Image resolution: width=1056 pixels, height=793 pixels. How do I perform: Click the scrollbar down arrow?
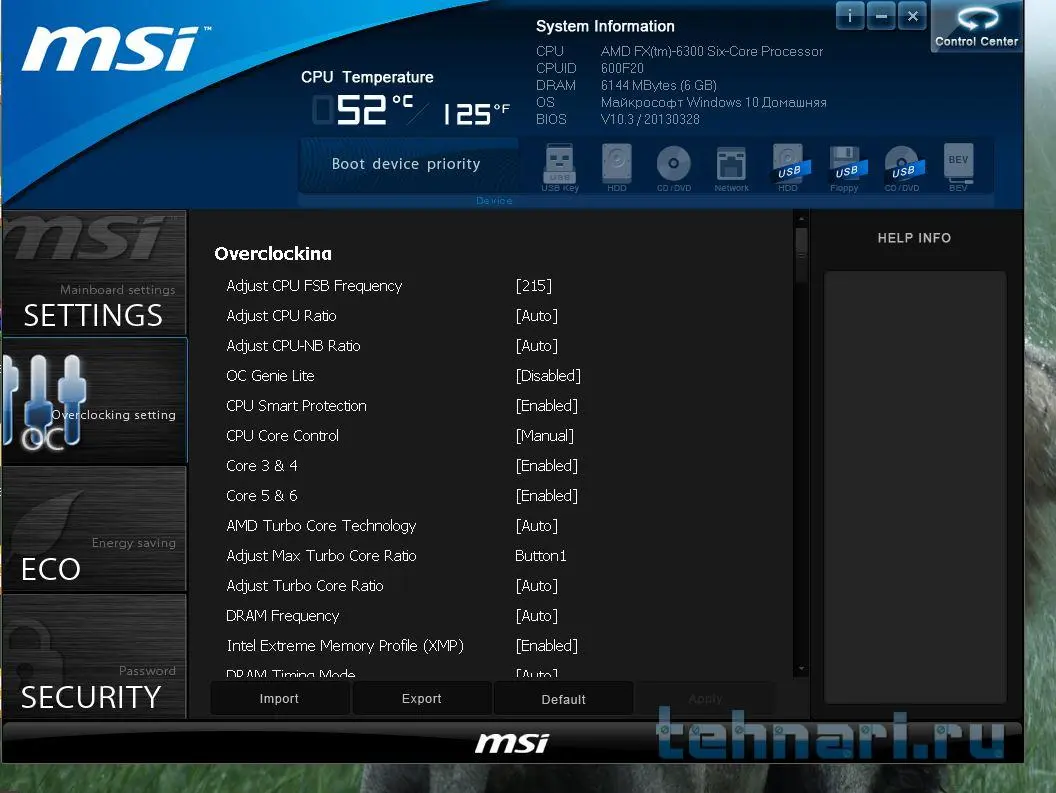[x=801, y=669]
